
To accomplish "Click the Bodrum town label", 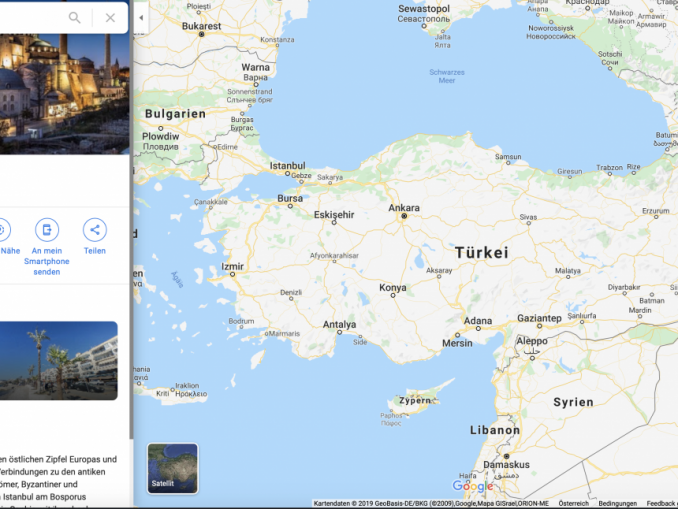I will tap(241, 321).
